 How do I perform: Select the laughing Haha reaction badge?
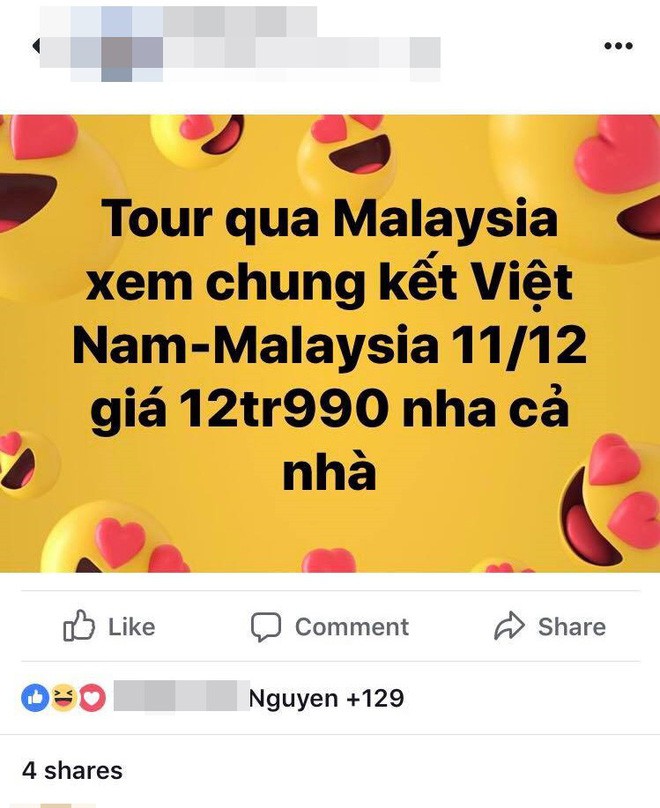pos(63,698)
